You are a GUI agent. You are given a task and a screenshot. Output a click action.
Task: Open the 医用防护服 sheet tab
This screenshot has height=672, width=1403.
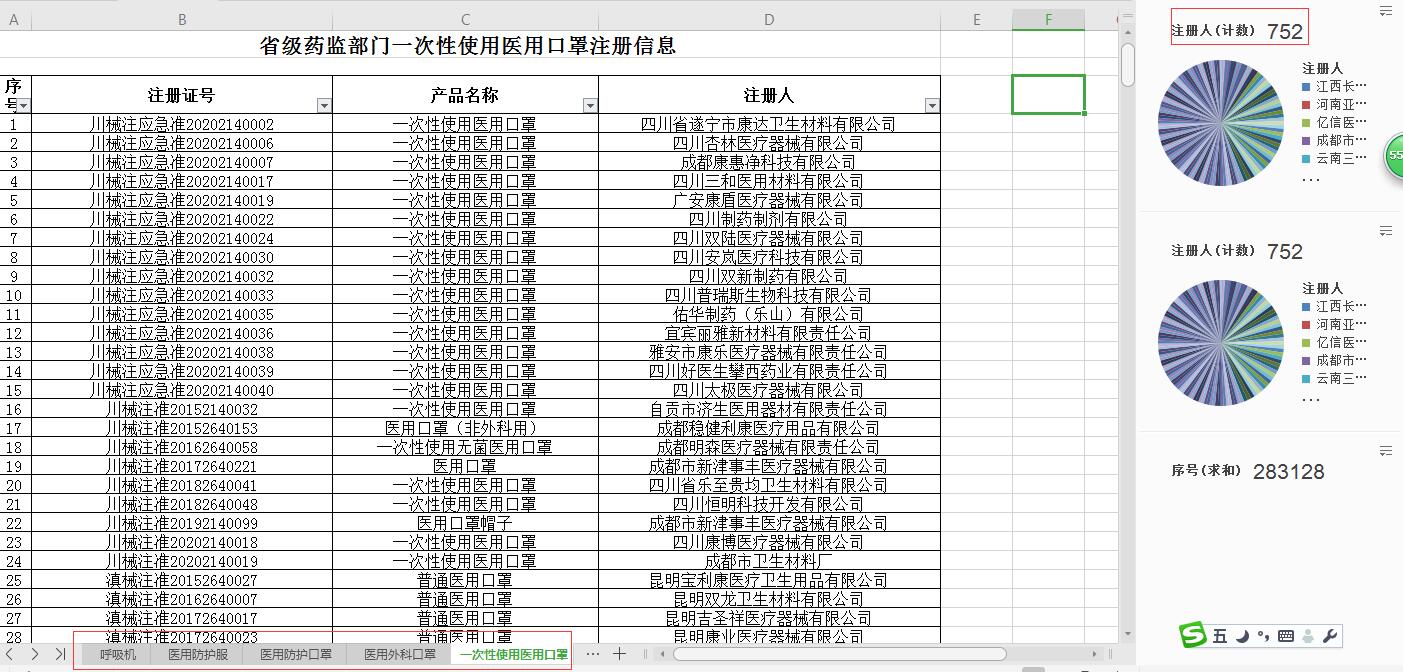(x=198, y=654)
